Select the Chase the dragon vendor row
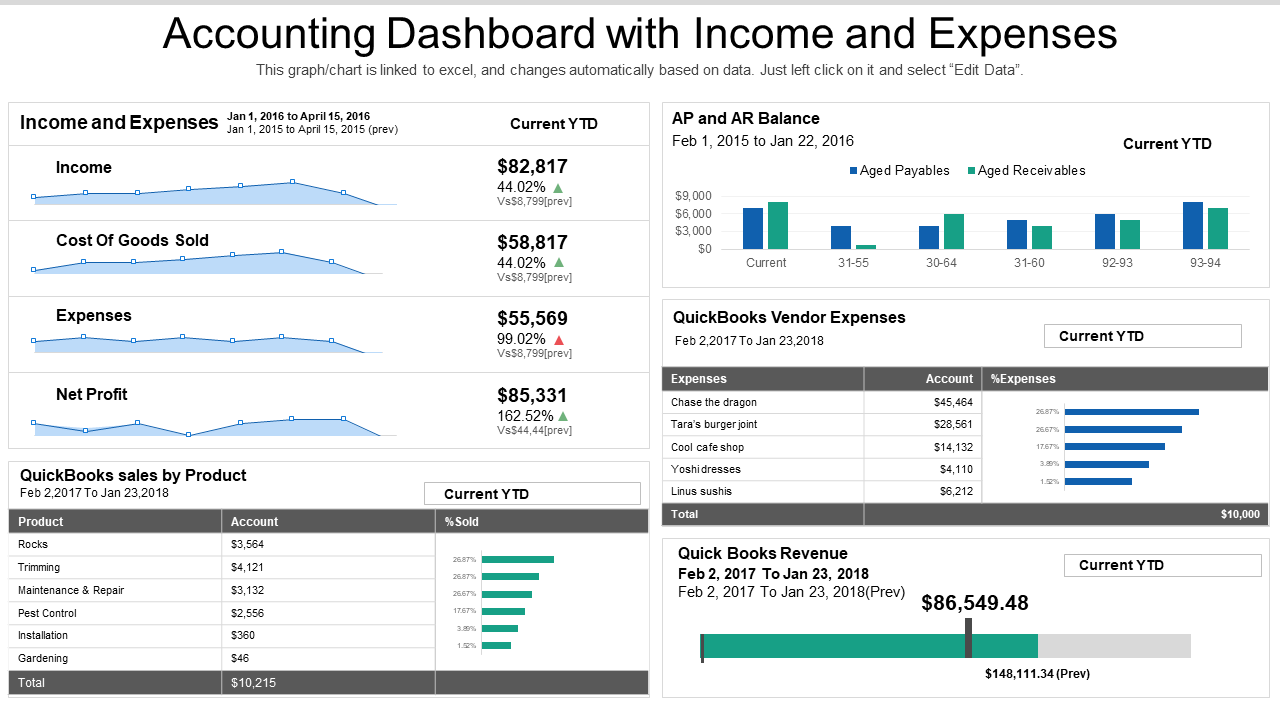 click(x=762, y=402)
